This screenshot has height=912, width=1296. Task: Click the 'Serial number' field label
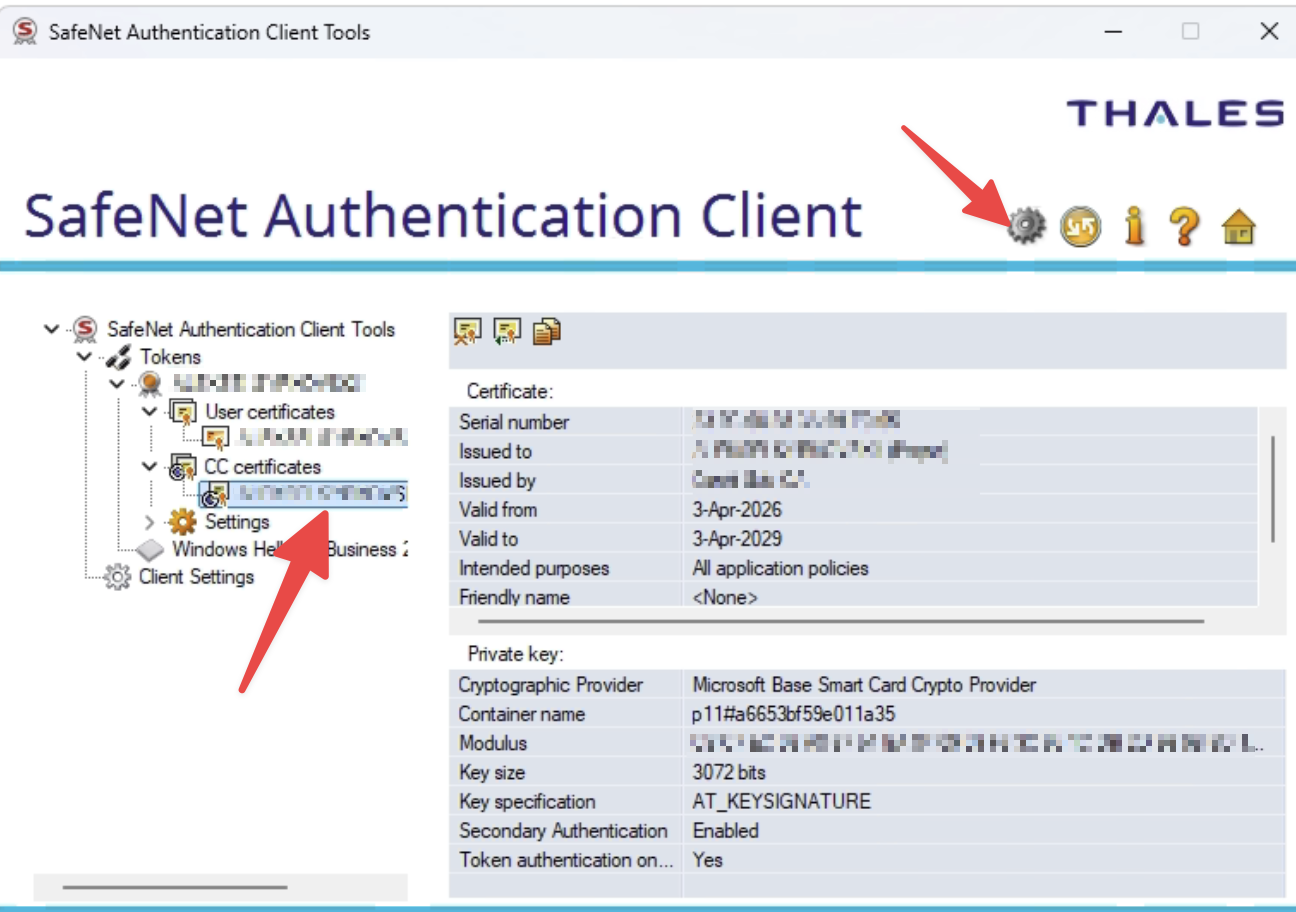coord(513,422)
